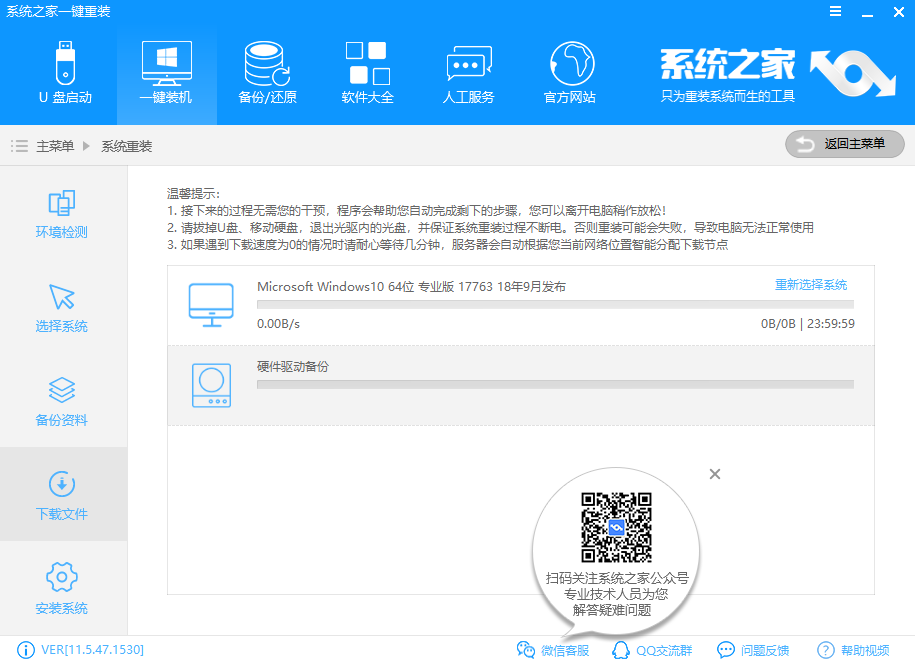
Task: Switch to the 一键装机 tab
Action: tap(166, 72)
